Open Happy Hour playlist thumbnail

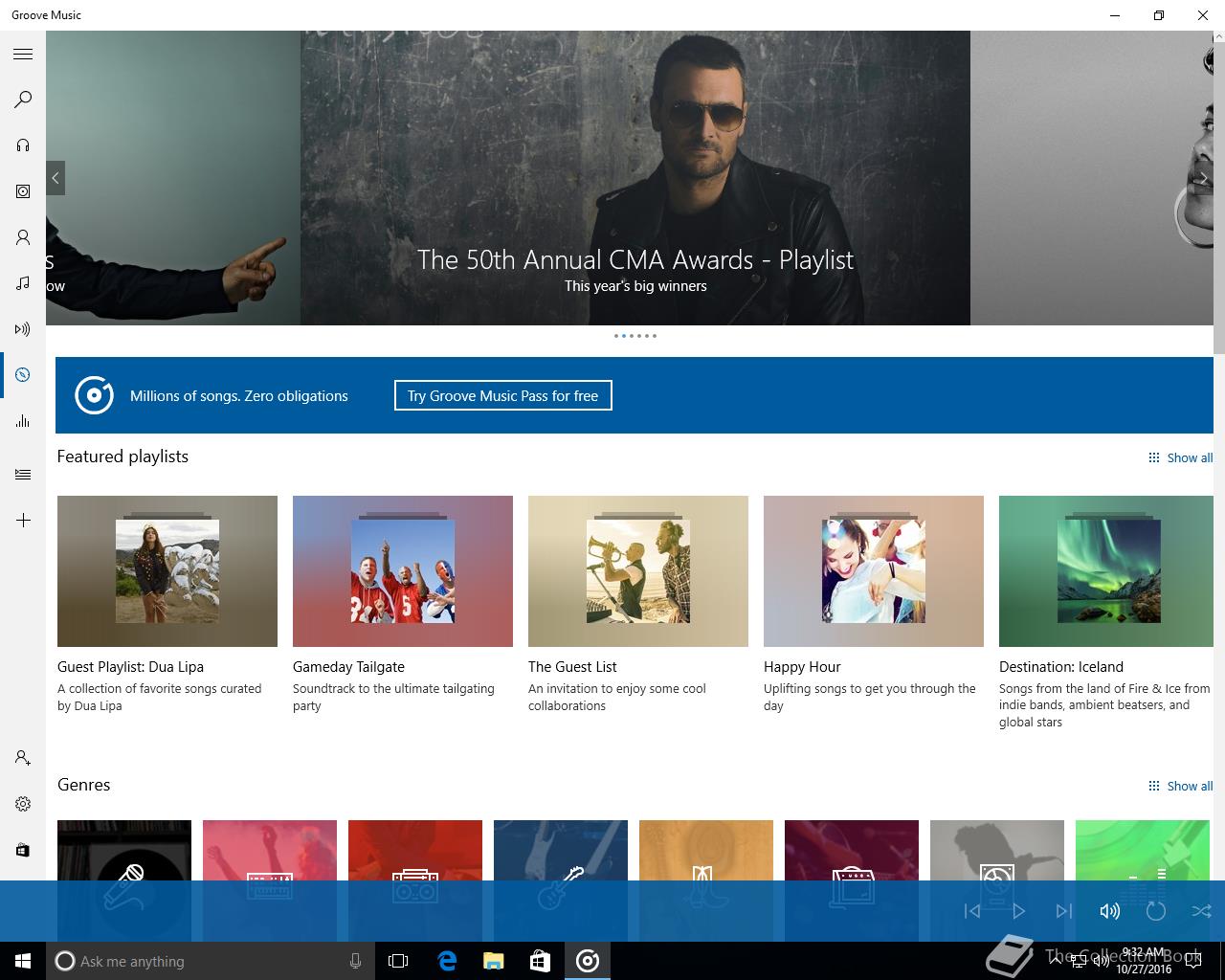tap(874, 571)
